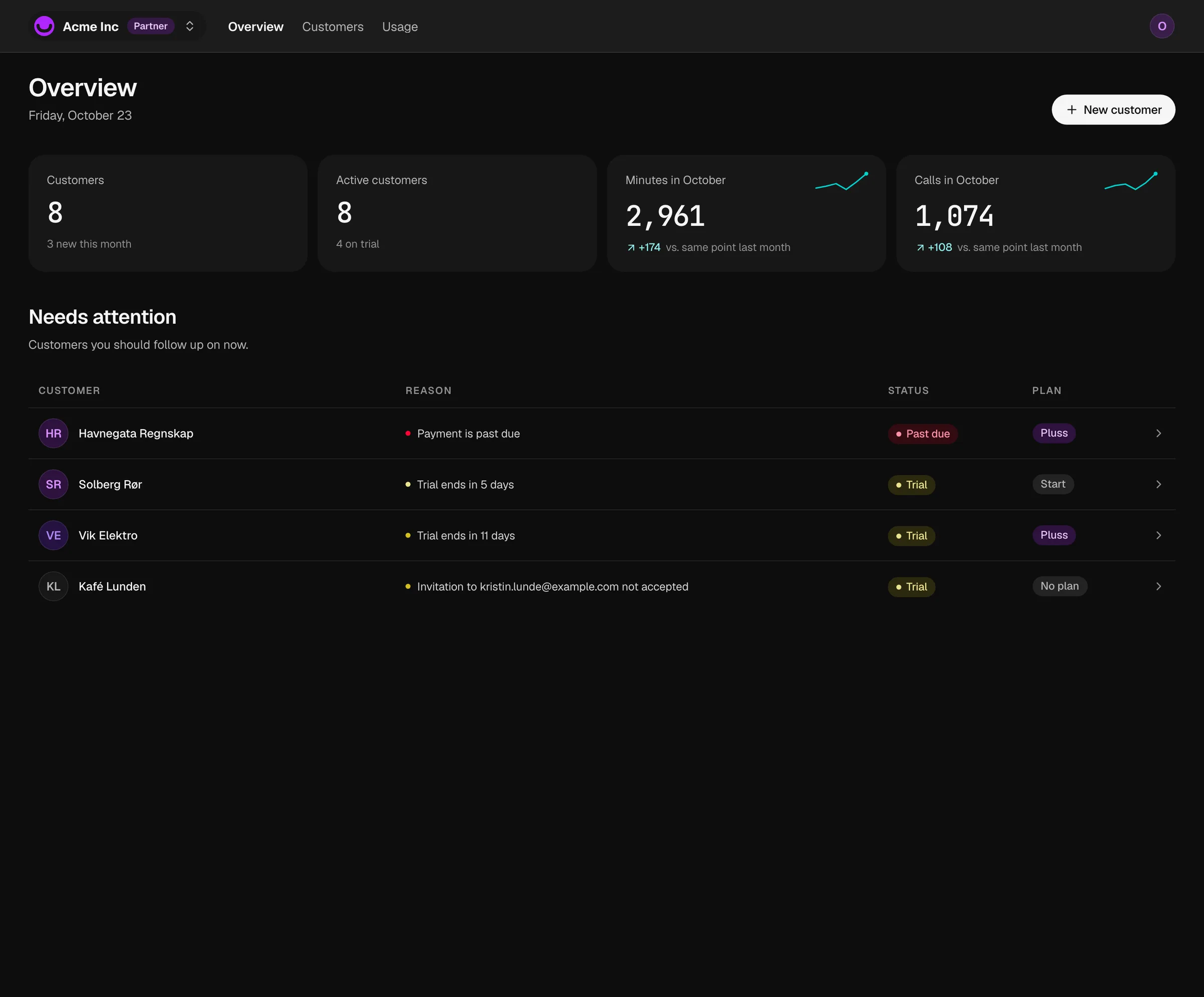Image resolution: width=1204 pixels, height=997 pixels.
Task: Select the Customers stat card
Action: tap(168, 213)
